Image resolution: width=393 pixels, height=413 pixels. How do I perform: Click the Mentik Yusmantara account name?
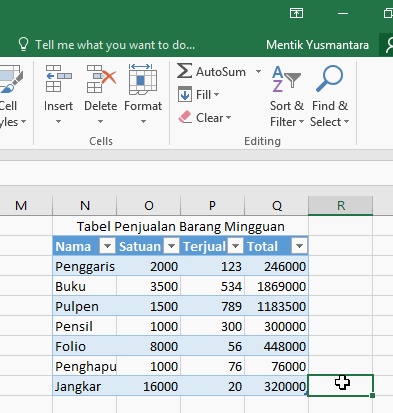point(317,45)
